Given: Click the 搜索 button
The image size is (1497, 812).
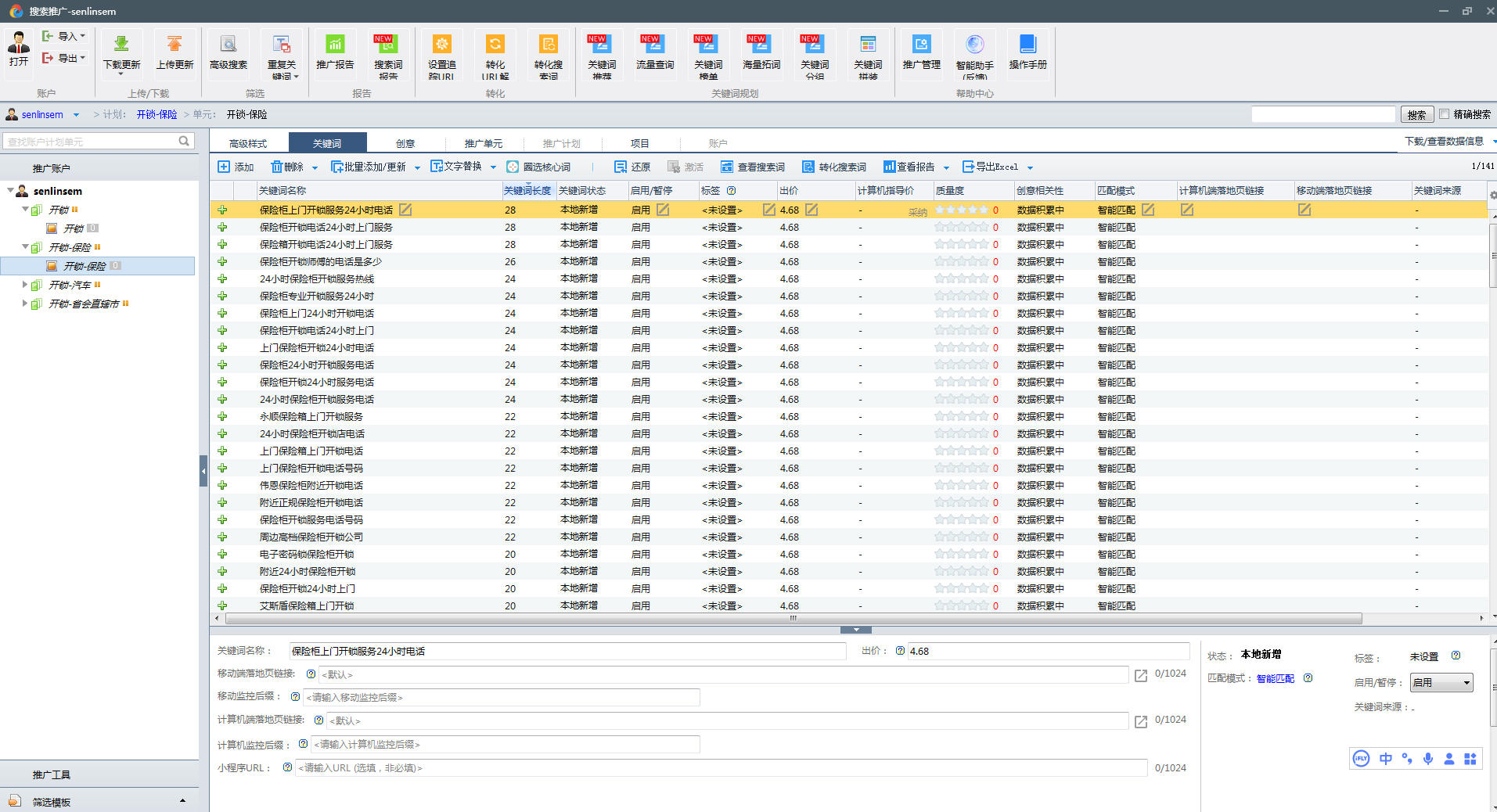Looking at the screenshot, I should click(1416, 115).
